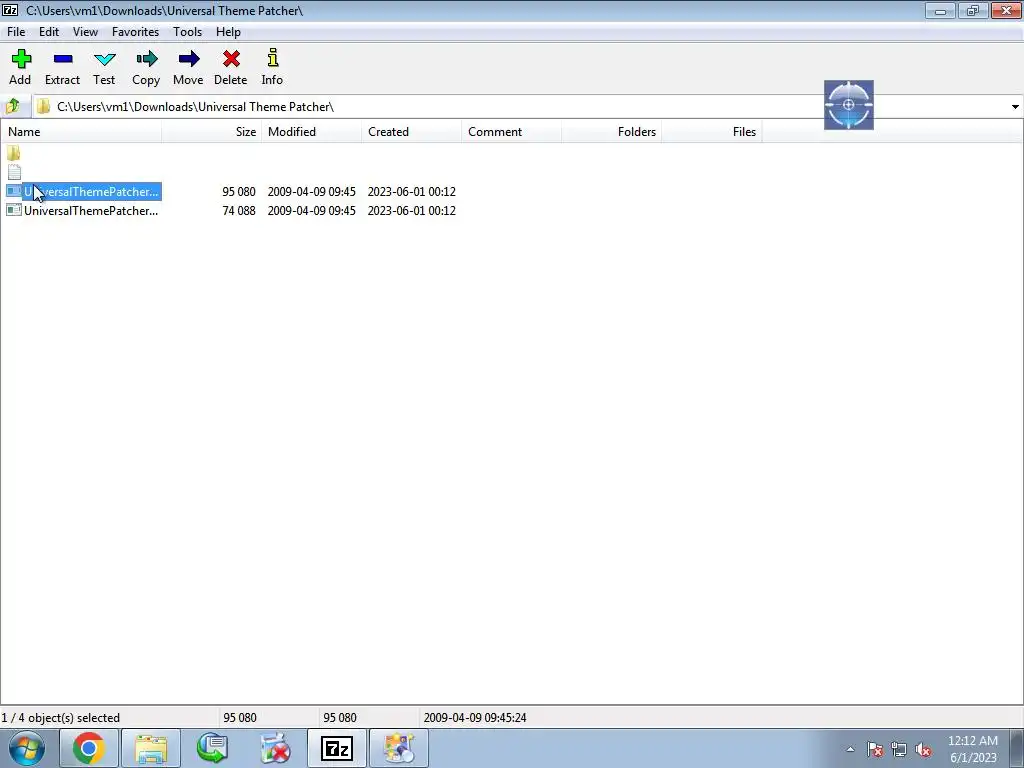The height and width of the screenshot is (768, 1024).
Task: Sort by the Modified column header
Action: click(x=312, y=132)
